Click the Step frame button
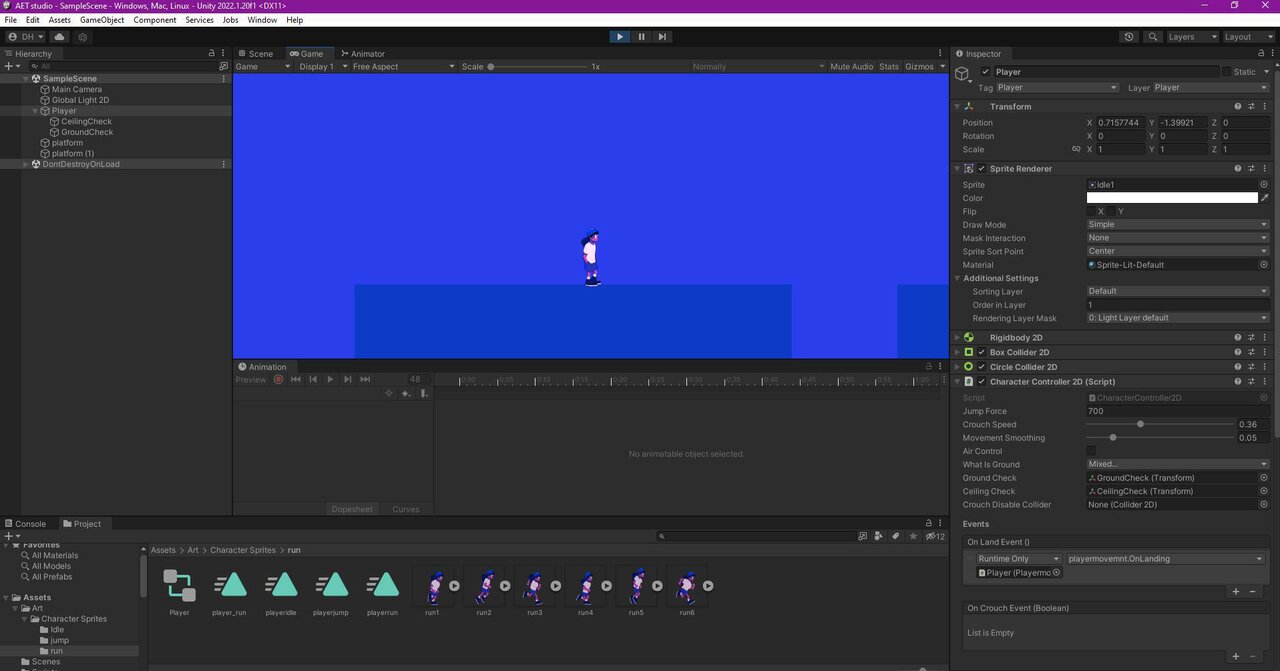This screenshot has width=1280, height=671. click(662, 37)
